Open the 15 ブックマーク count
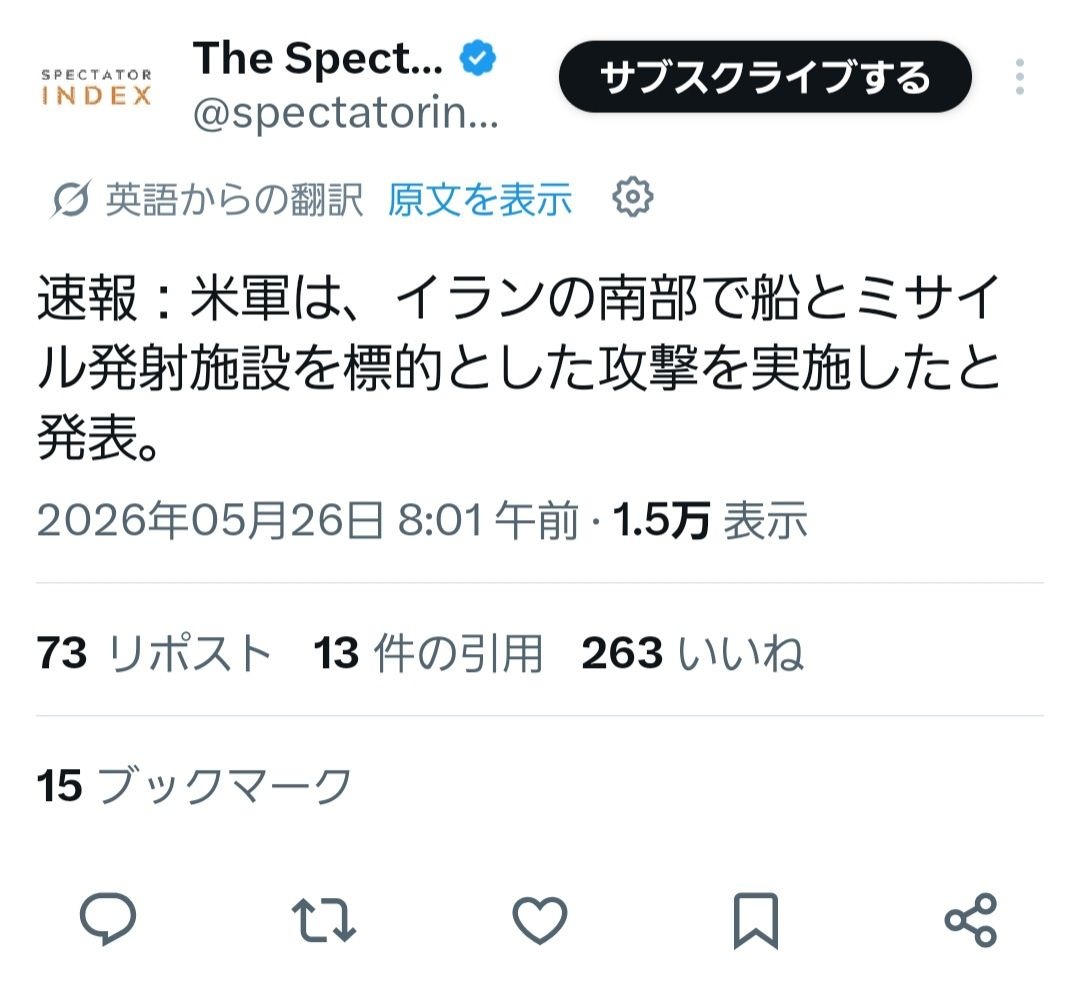This screenshot has width=1080, height=998. pos(194,786)
